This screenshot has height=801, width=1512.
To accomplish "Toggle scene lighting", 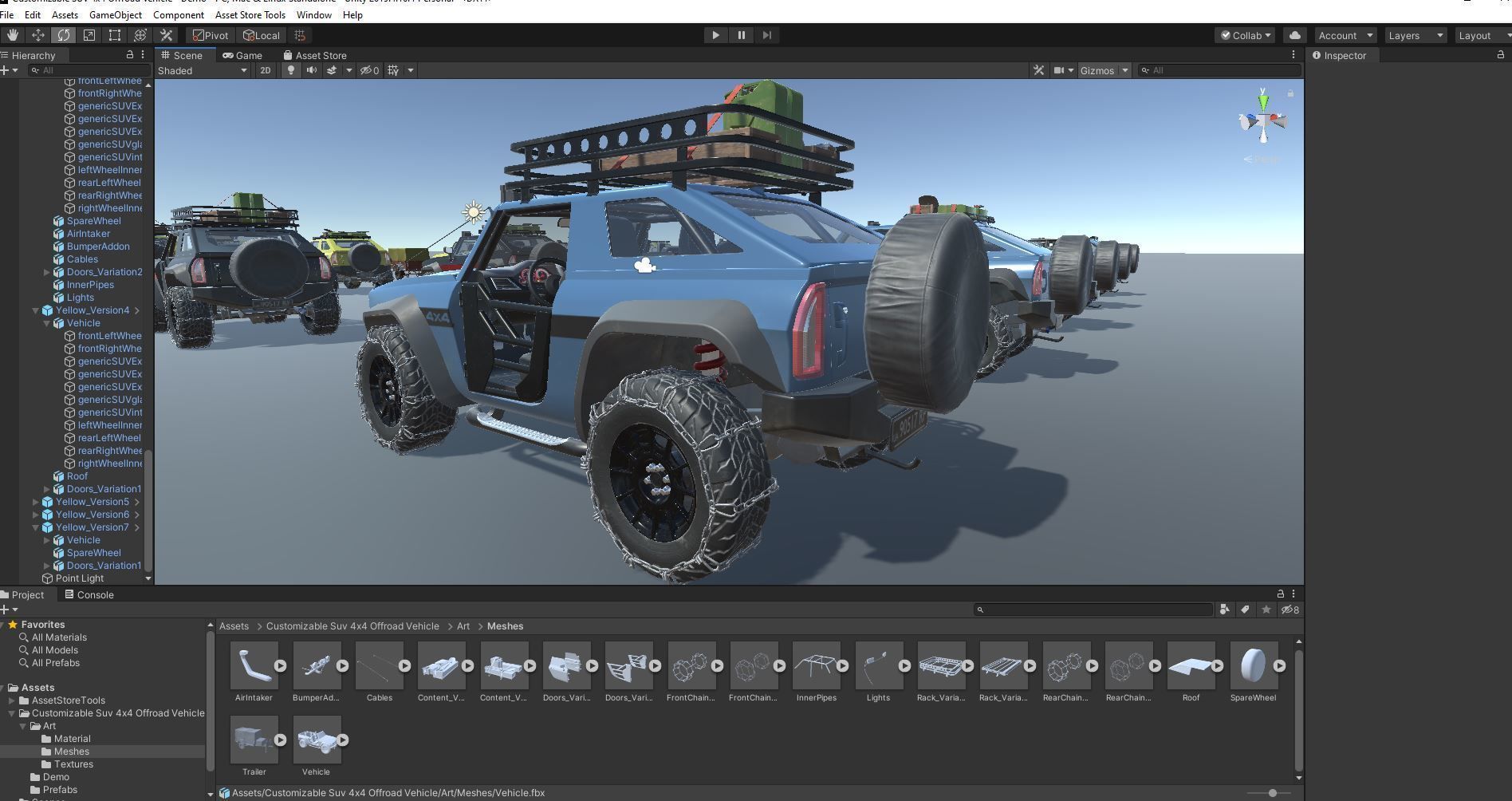I will (291, 70).
